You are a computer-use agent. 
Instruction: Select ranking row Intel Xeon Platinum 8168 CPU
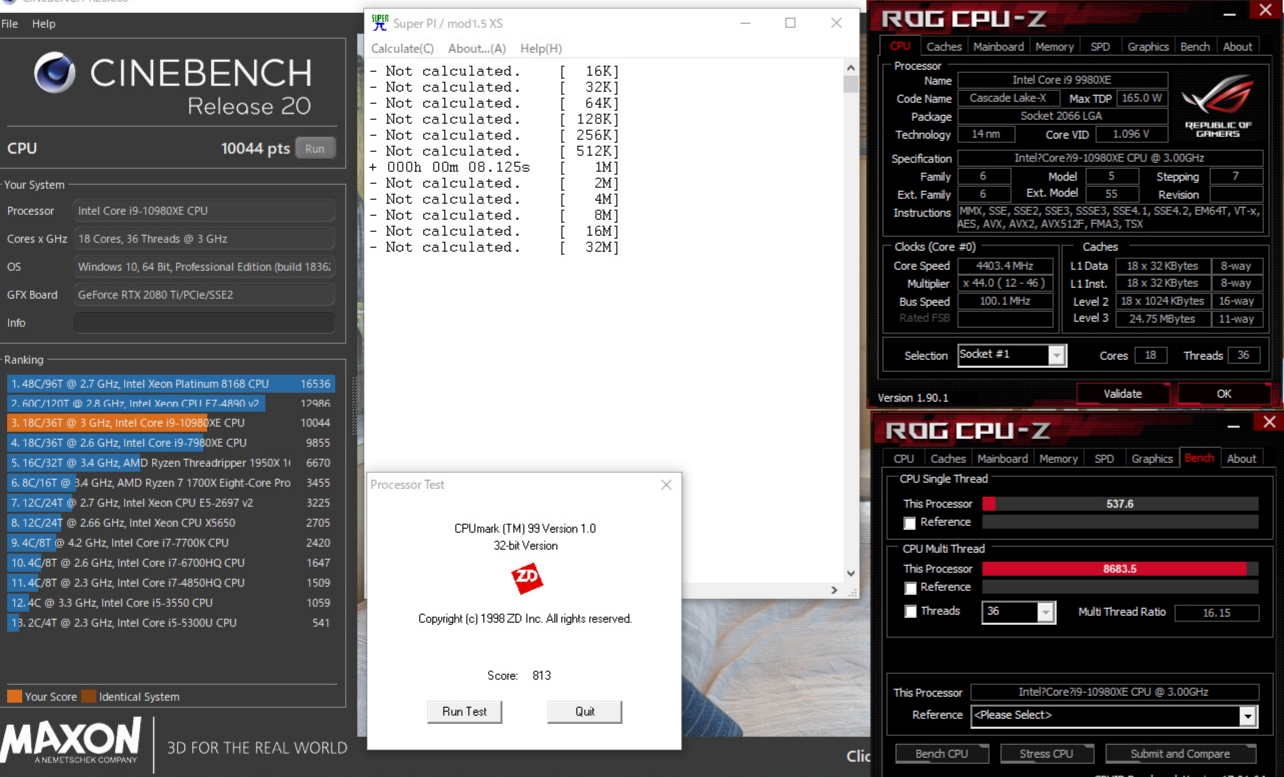170,383
